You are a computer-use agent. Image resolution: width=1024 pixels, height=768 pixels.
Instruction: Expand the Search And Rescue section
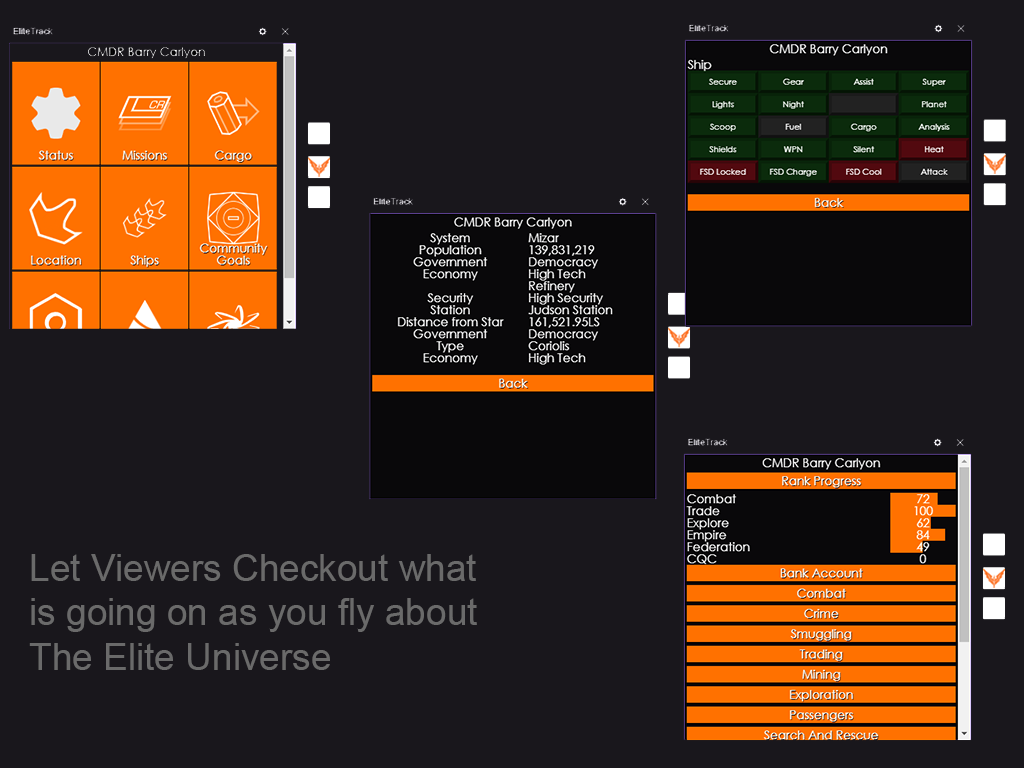click(821, 734)
